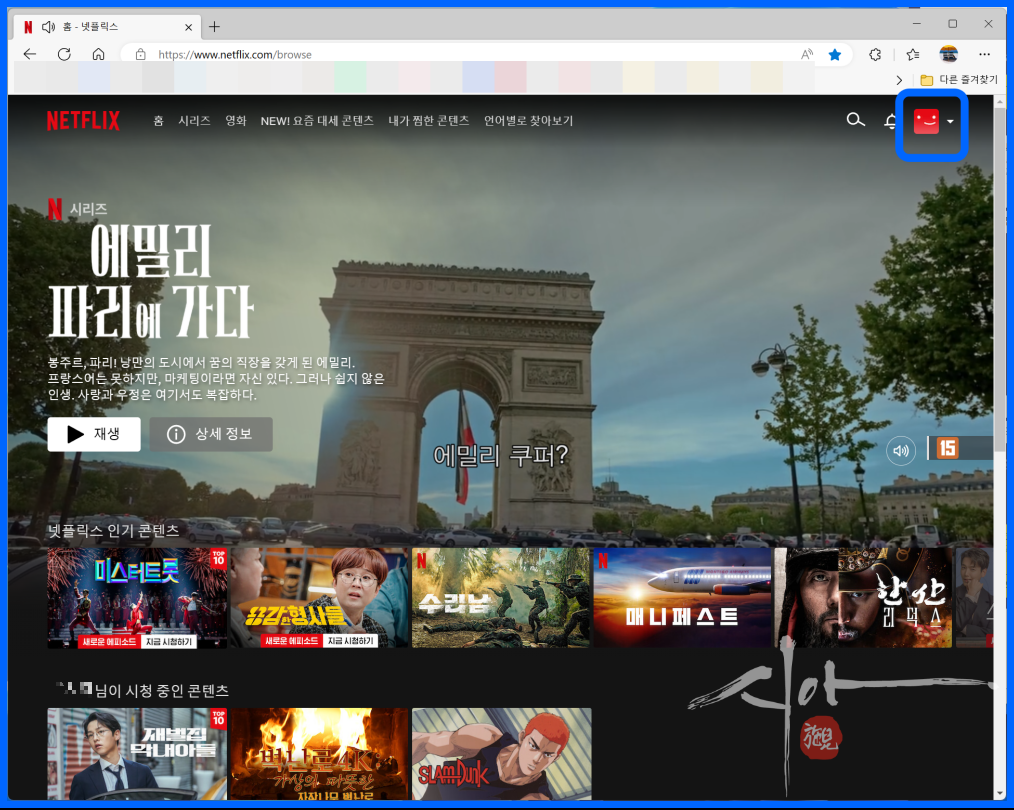1014x810 pixels.
Task: Click the NETFLIX logo
Action: coord(83,121)
